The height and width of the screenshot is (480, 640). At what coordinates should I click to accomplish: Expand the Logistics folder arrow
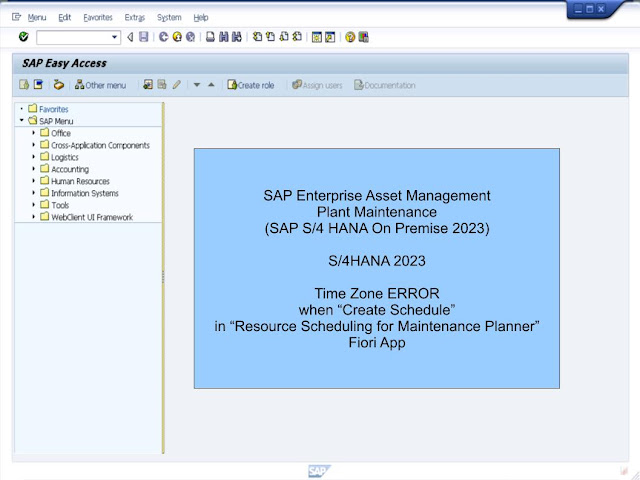point(33,156)
